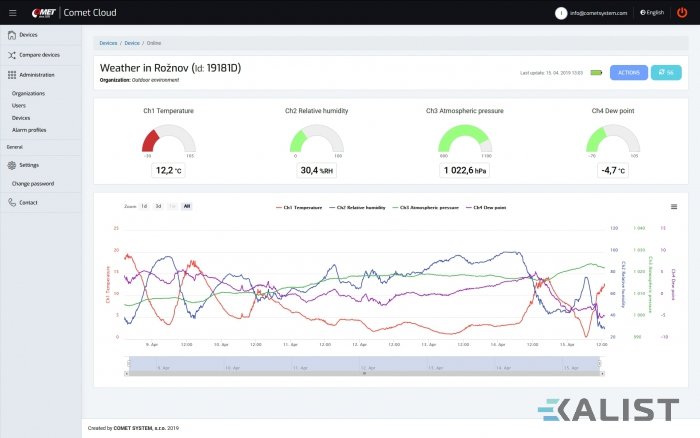Click the Device breadcrumb link
700x438 pixels.
coord(132,44)
